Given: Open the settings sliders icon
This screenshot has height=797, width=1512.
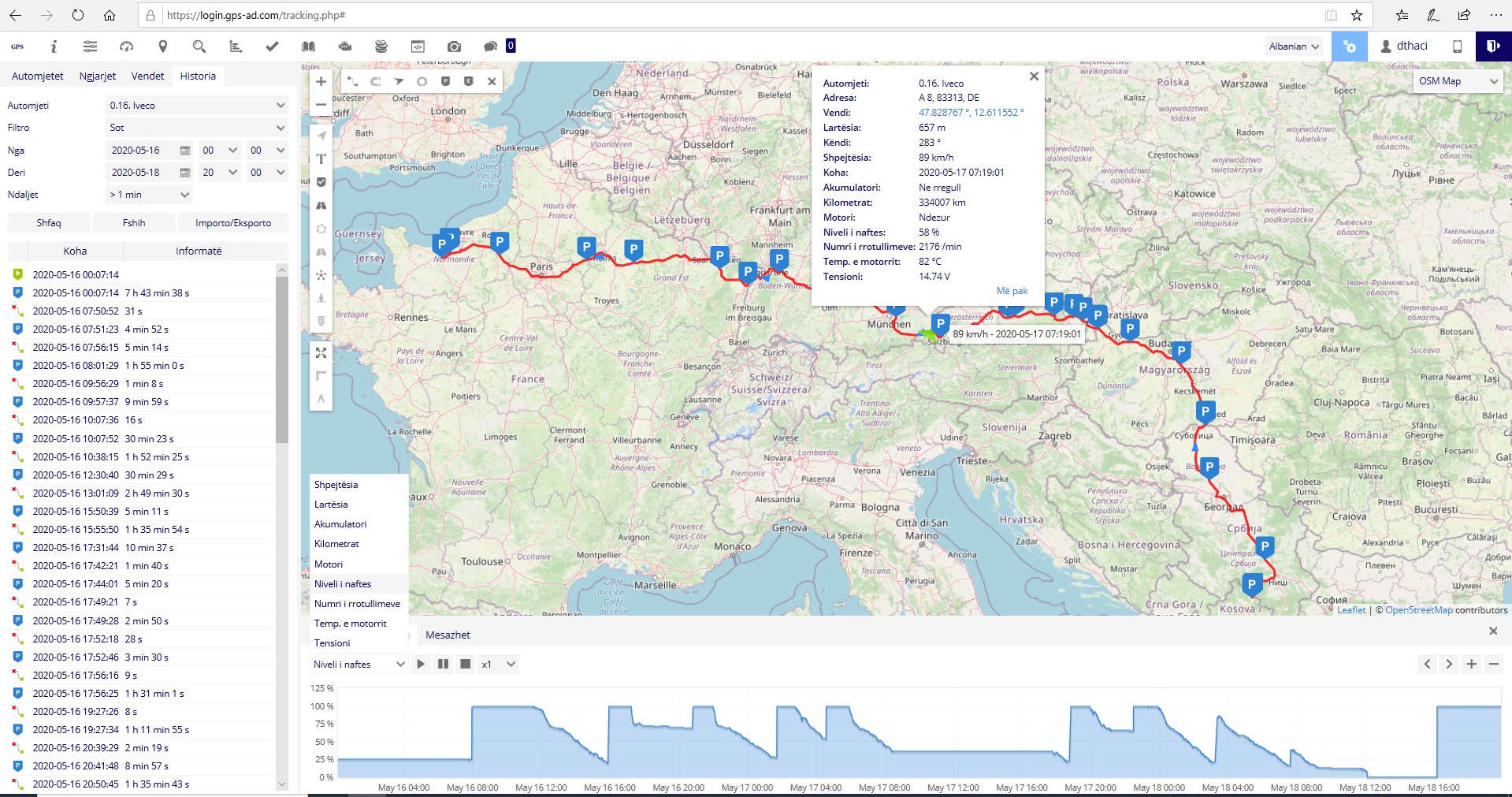Looking at the screenshot, I should pos(91,47).
